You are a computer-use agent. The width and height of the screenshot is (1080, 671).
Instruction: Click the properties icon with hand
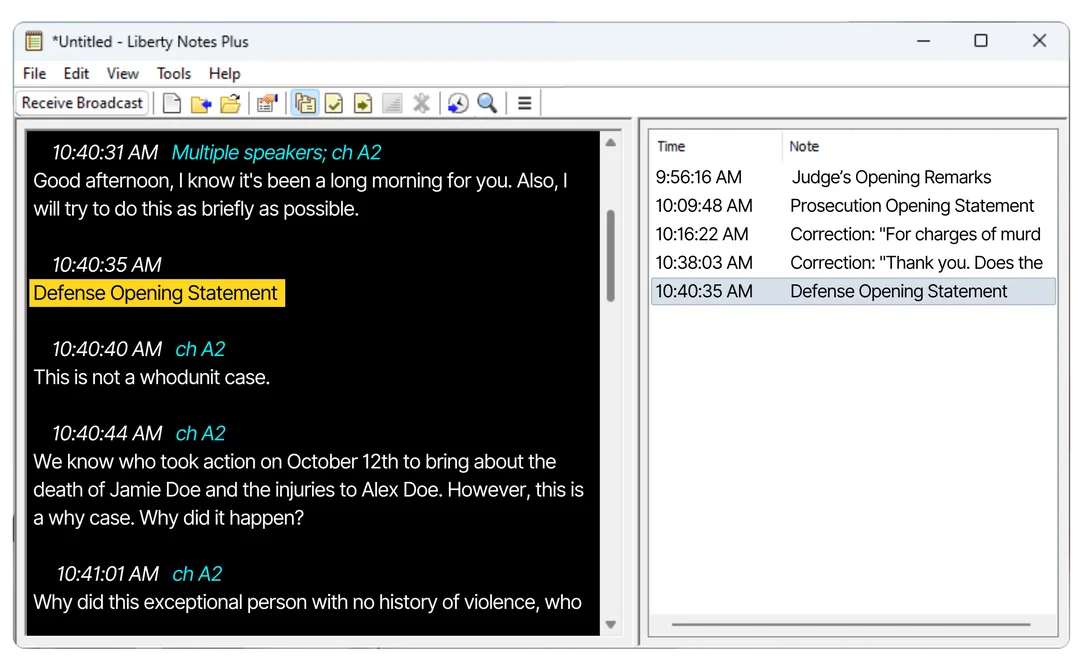click(x=267, y=103)
